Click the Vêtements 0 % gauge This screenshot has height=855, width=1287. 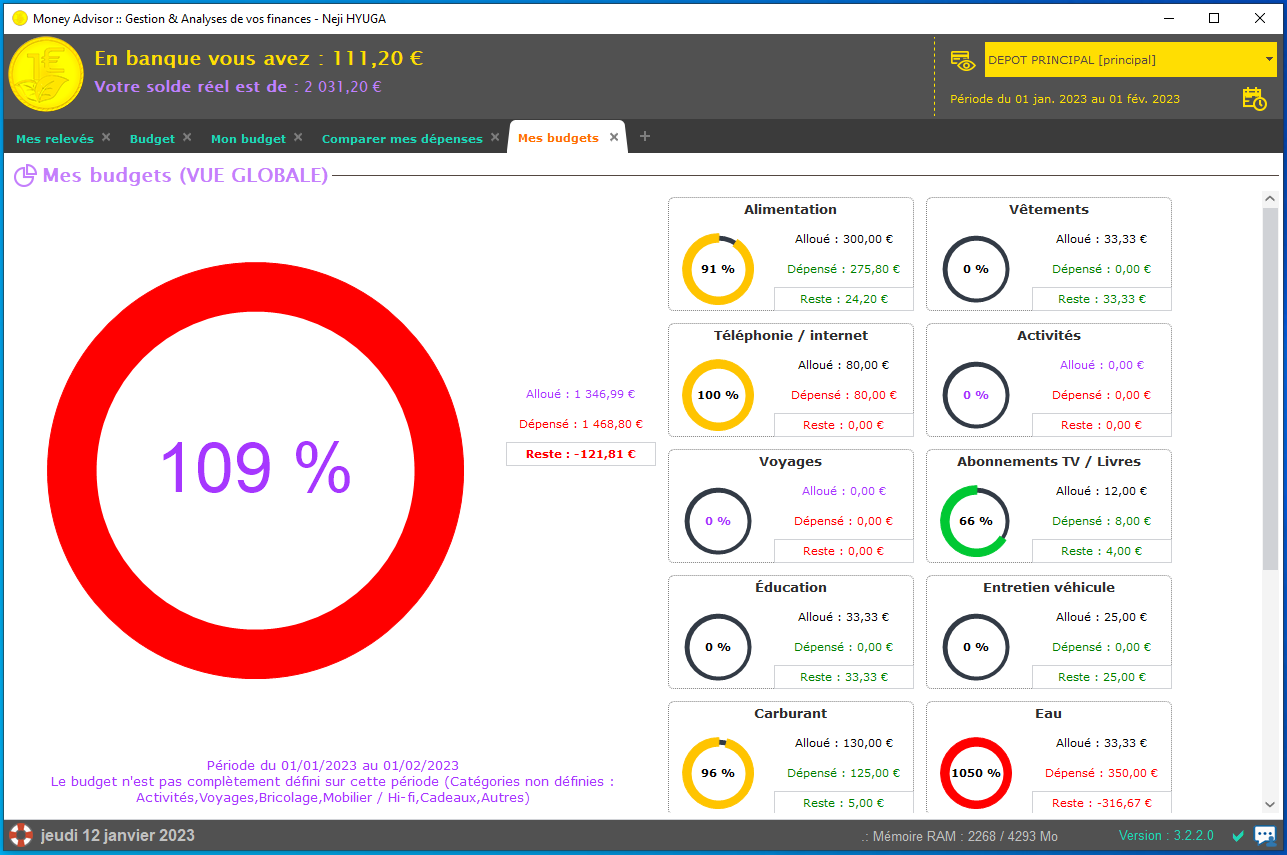pos(975,269)
